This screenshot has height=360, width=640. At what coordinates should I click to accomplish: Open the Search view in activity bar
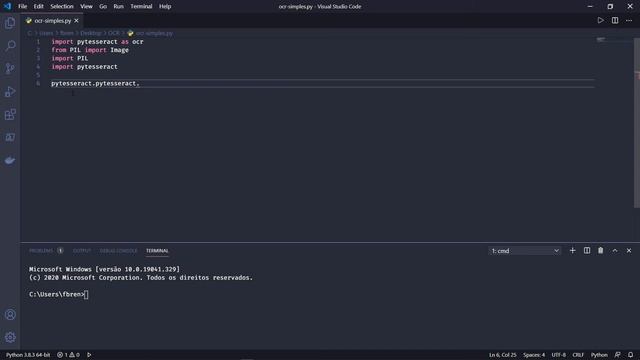point(10,45)
